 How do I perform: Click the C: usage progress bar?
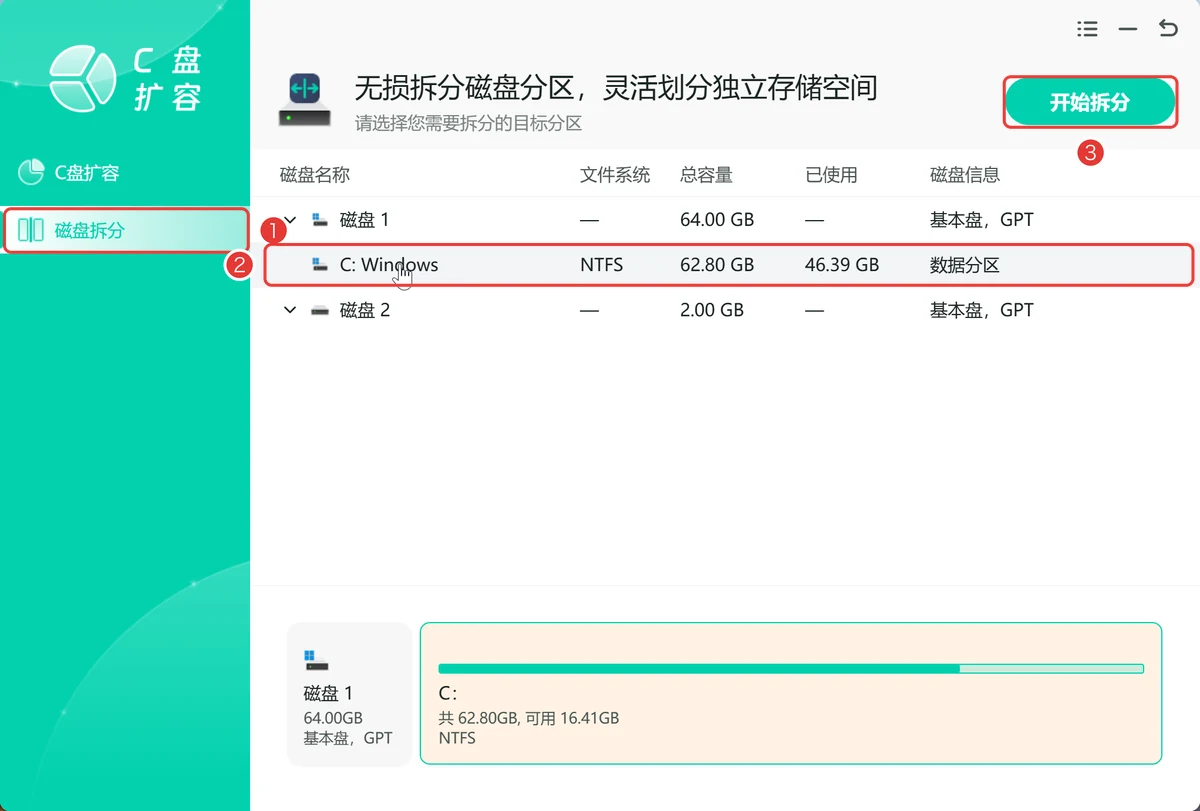pos(791,668)
